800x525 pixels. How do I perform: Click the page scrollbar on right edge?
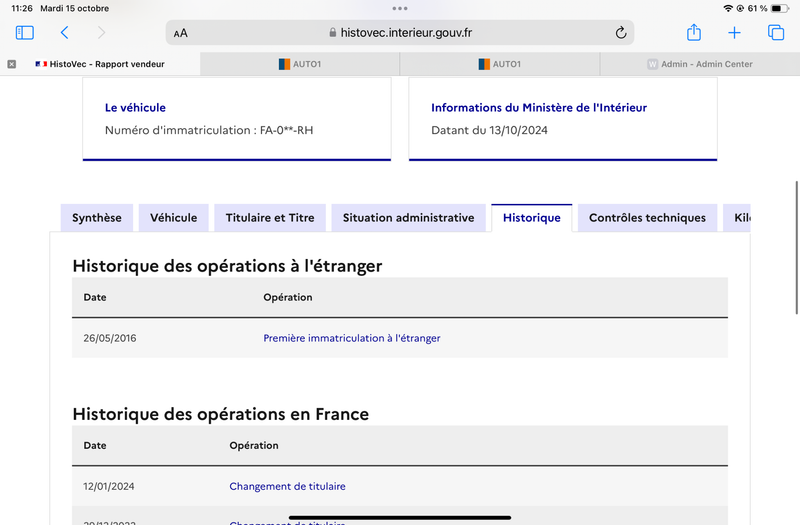coord(796,247)
